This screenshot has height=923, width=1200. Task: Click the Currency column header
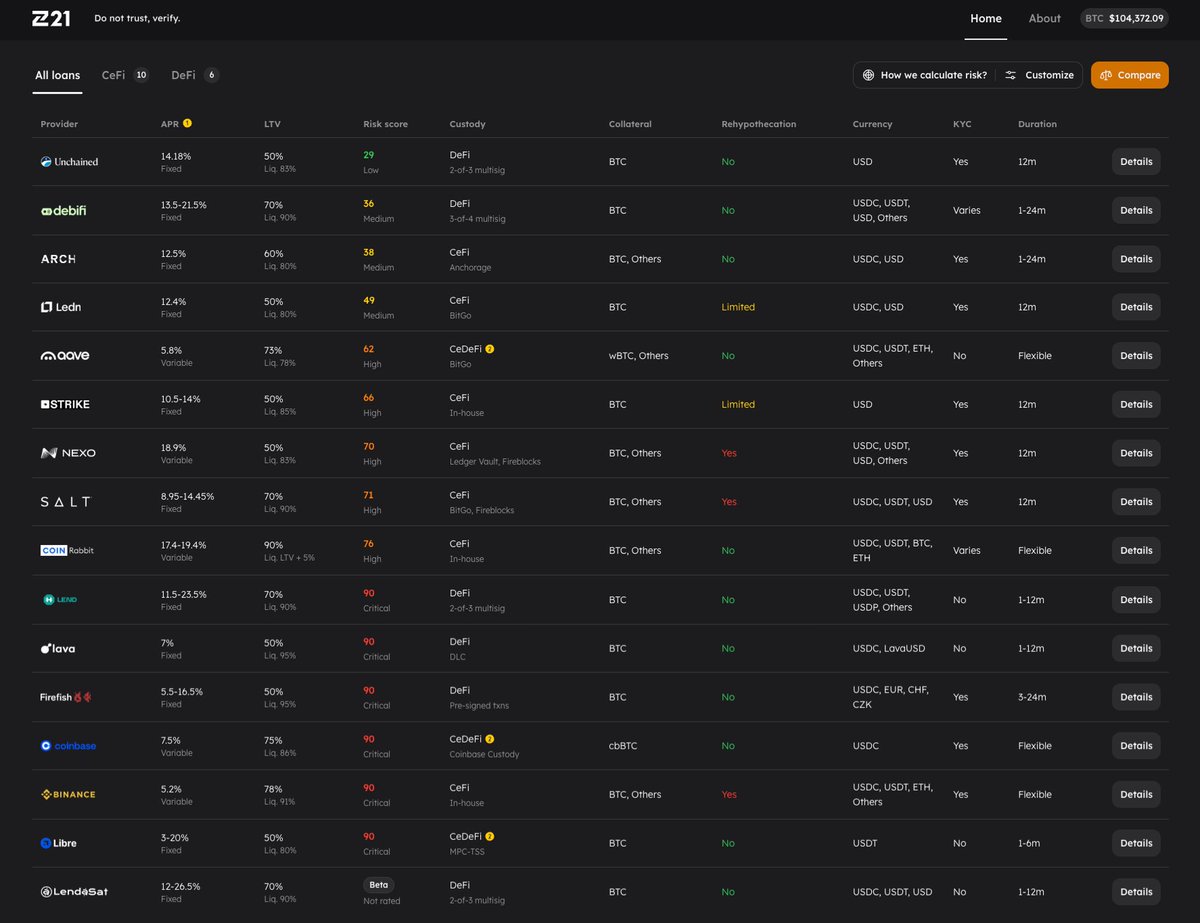click(872, 124)
